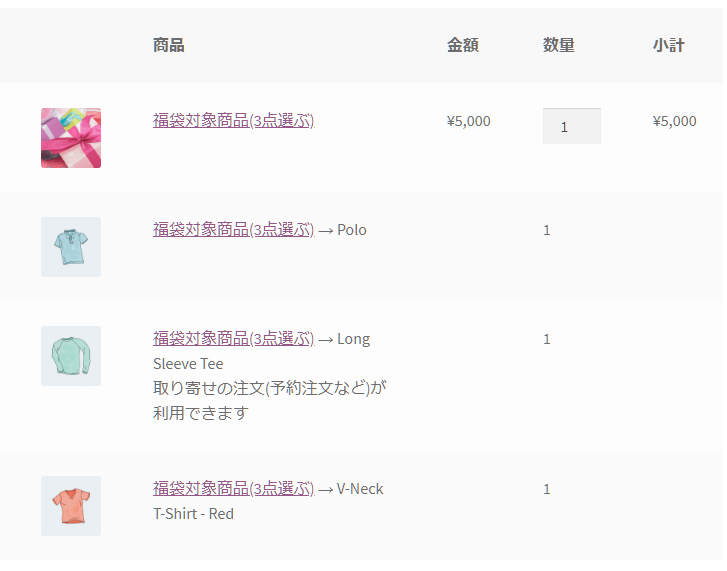727x571 pixels.
Task: Open 福袋対象商品(3点選ぶ) link in the ¥5,000 row
Action: pos(234,121)
